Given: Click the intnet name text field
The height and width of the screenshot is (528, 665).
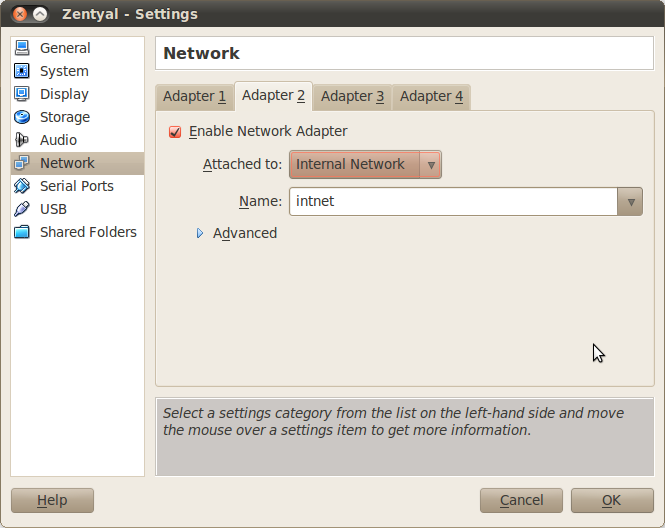Looking at the screenshot, I should coord(452,201).
